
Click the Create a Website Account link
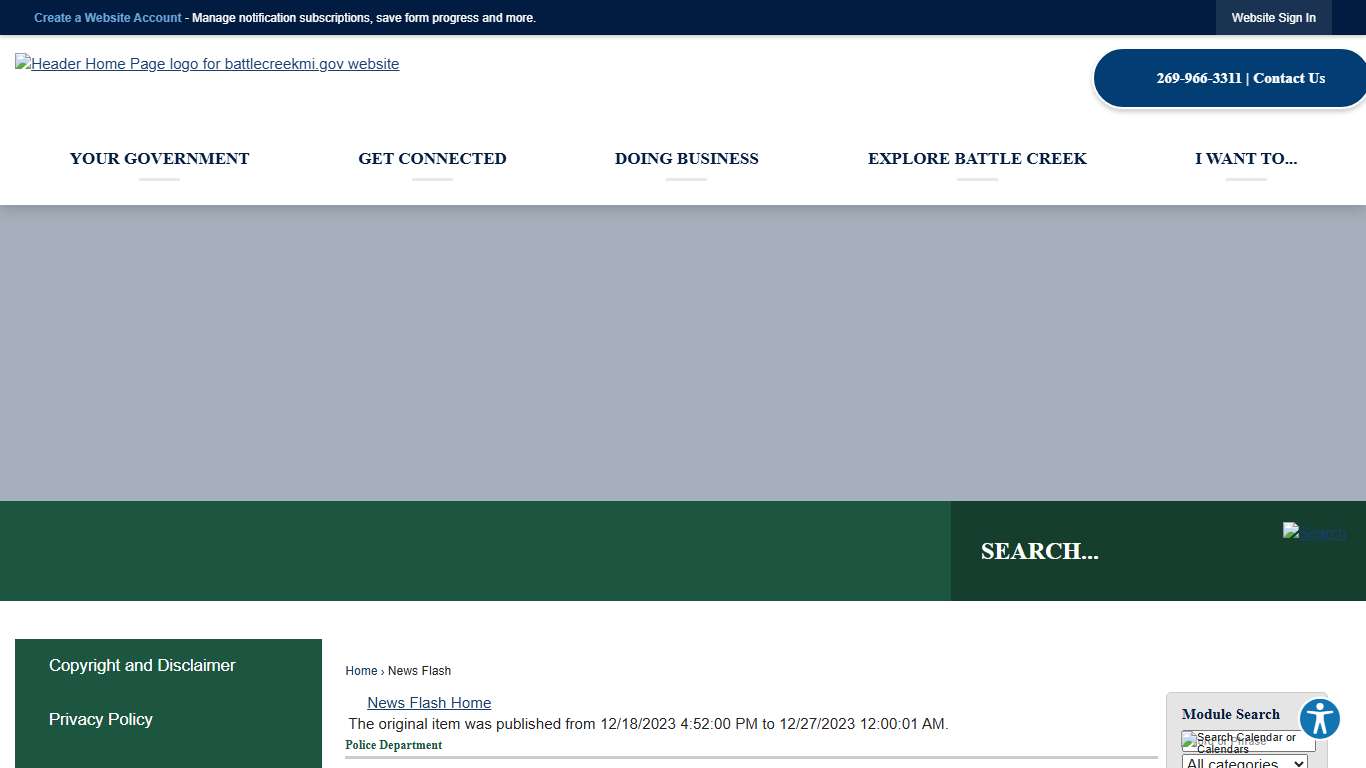[108, 18]
